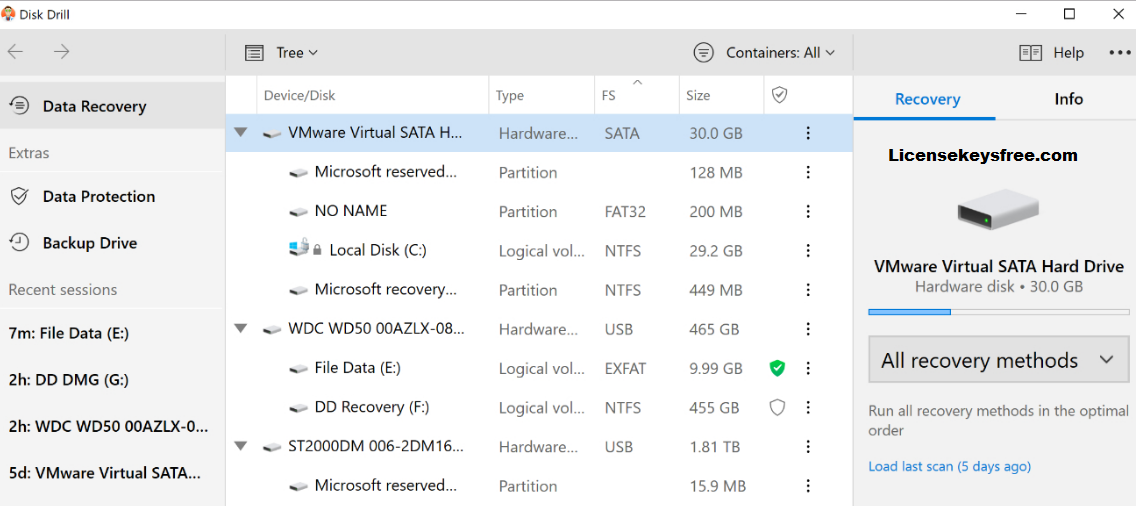
Task: Toggle green protection shield for File Data (E:)
Action: click(x=777, y=368)
